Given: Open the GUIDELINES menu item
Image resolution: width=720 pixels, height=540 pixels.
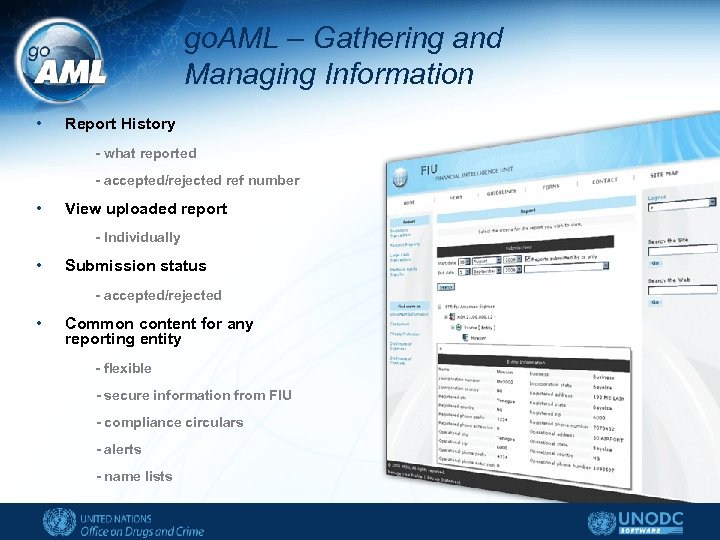Looking at the screenshot, I should [501, 192].
